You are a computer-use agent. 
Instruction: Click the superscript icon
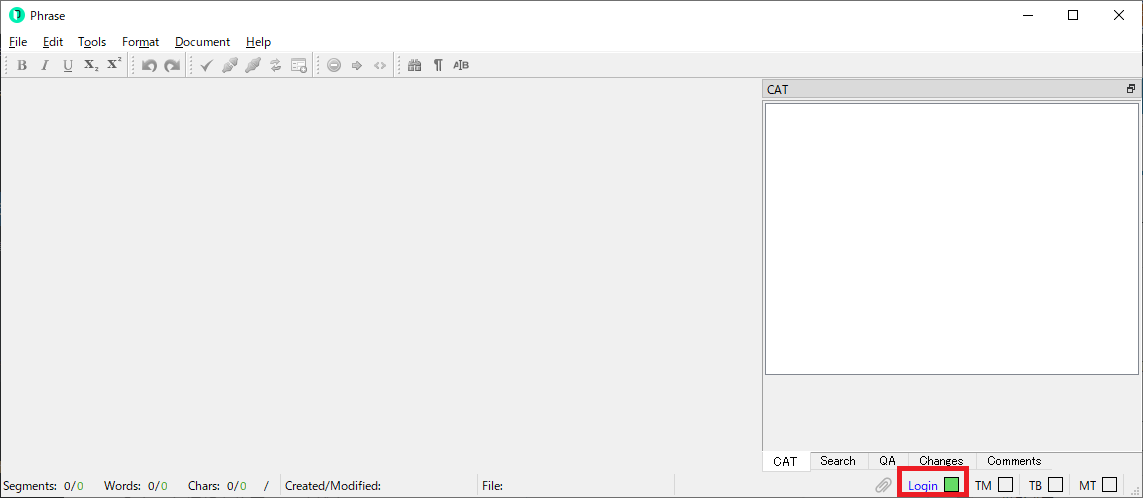pyautogui.click(x=114, y=65)
